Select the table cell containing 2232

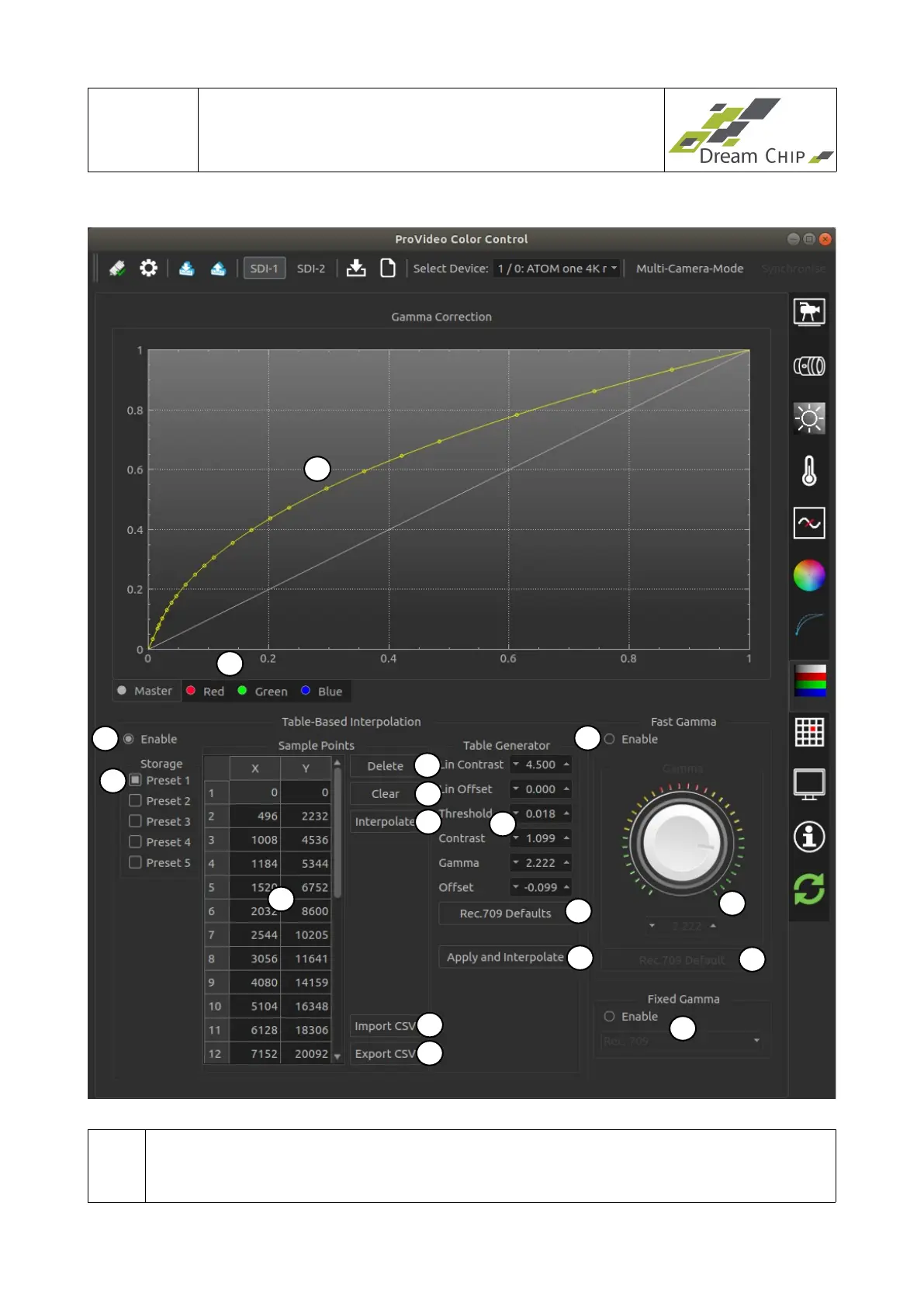tap(306, 816)
